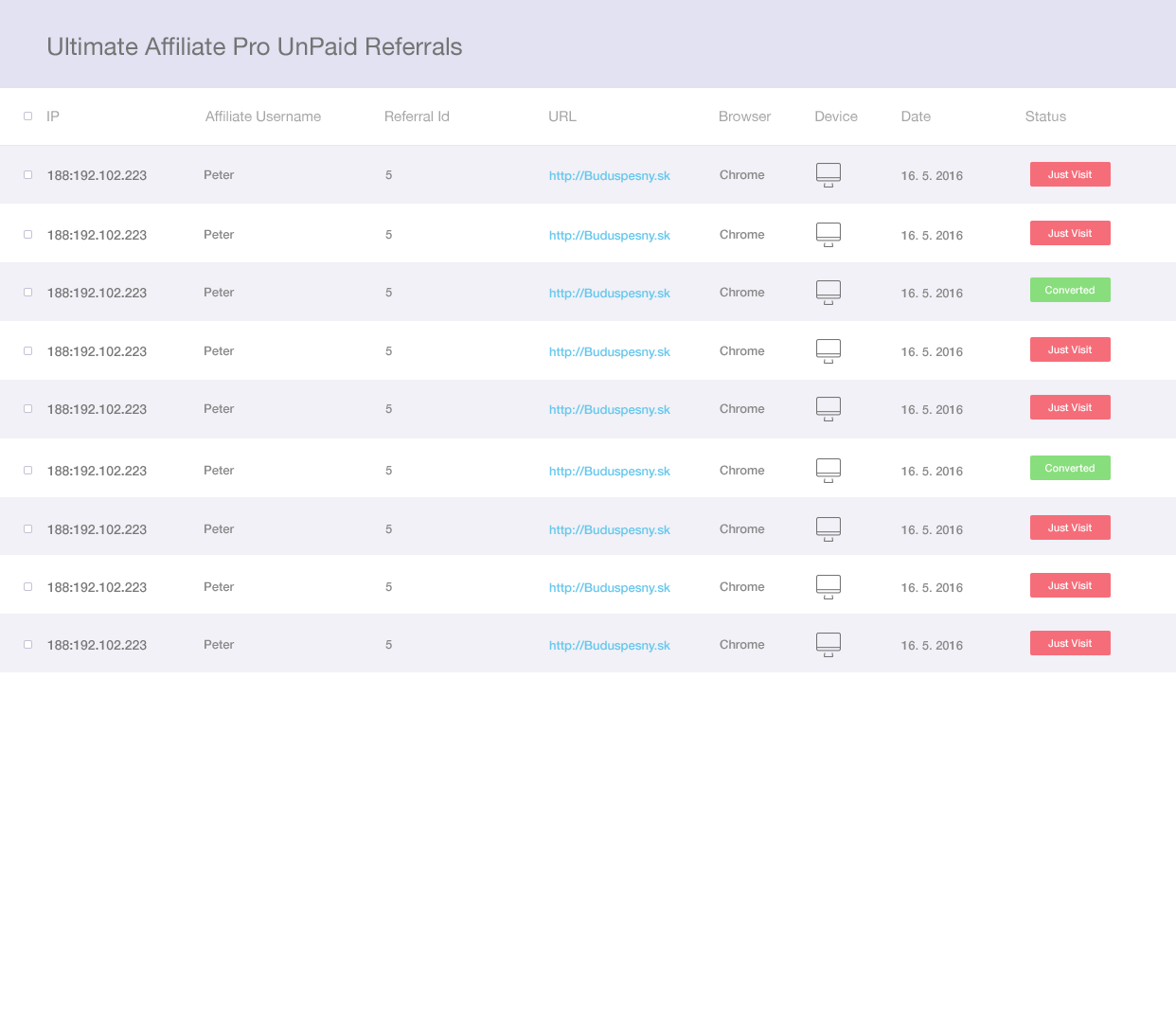Click the IP column header

coord(53,116)
